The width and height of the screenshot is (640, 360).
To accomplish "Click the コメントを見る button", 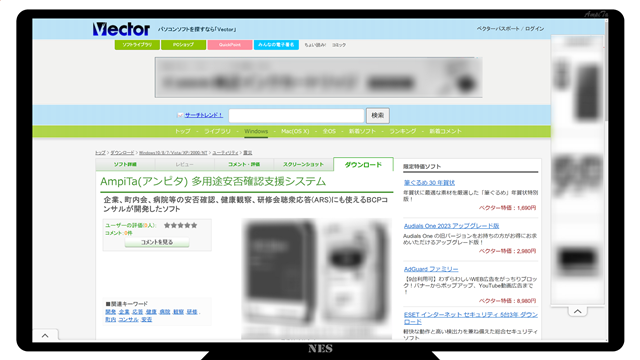I will (x=157, y=242).
